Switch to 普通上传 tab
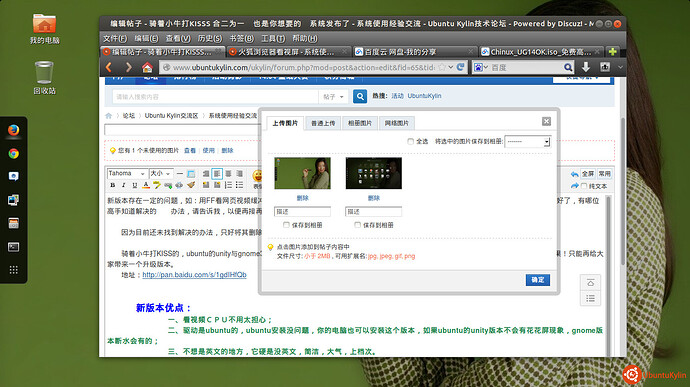Screen dimensions: 690x387 [323, 123]
